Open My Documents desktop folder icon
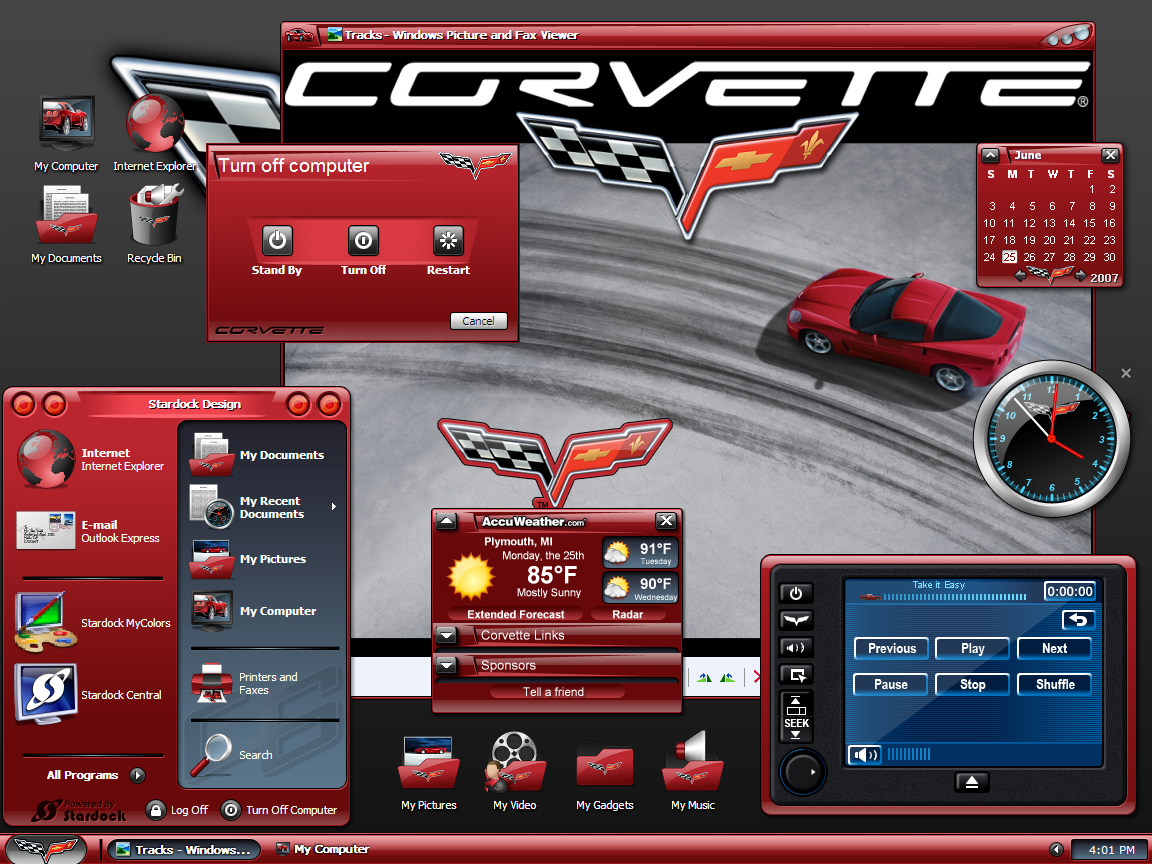Image resolution: width=1152 pixels, height=864 pixels. [x=66, y=215]
